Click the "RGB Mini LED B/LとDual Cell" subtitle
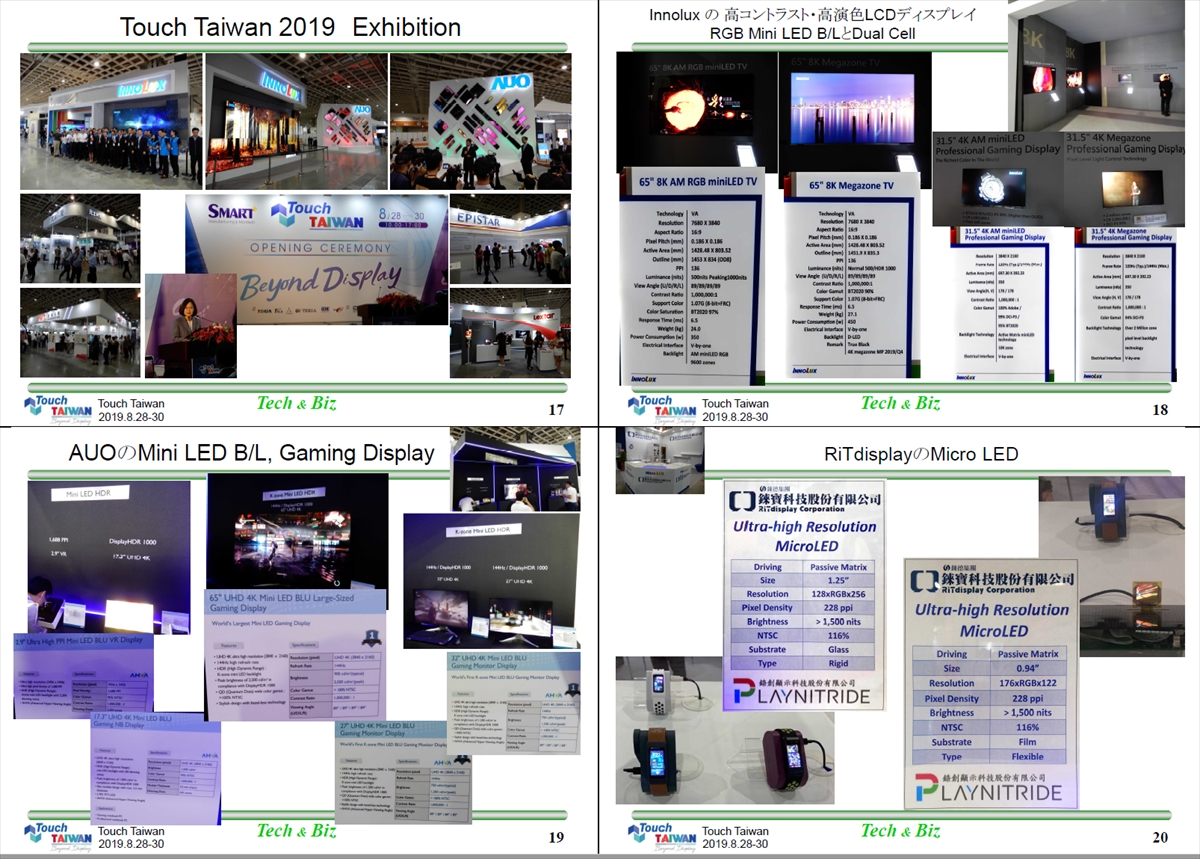Image resolution: width=1200 pixels, height=859 pixels. [813, 33]
